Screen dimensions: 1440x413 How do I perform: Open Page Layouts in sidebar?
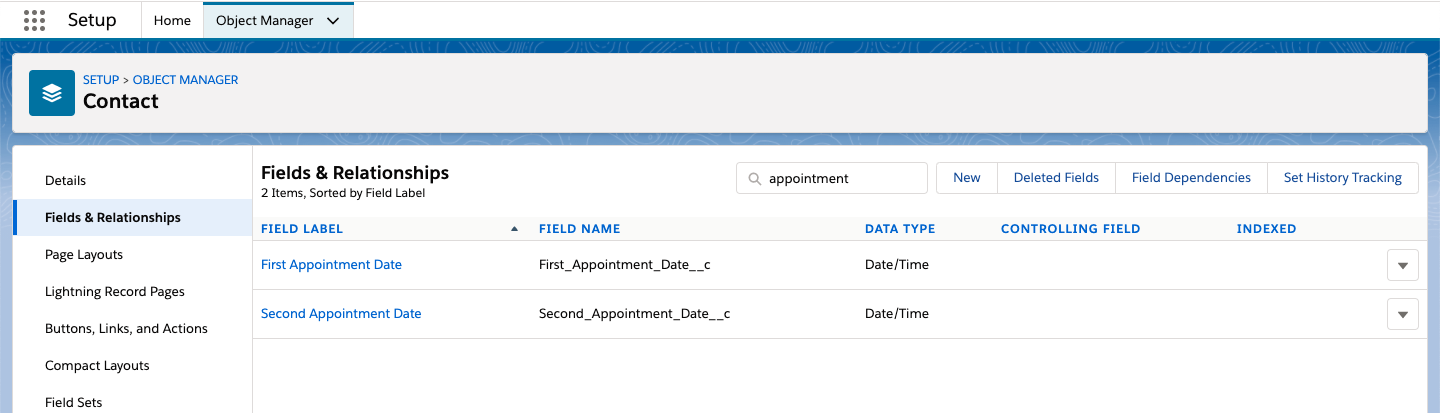[84, 255]
